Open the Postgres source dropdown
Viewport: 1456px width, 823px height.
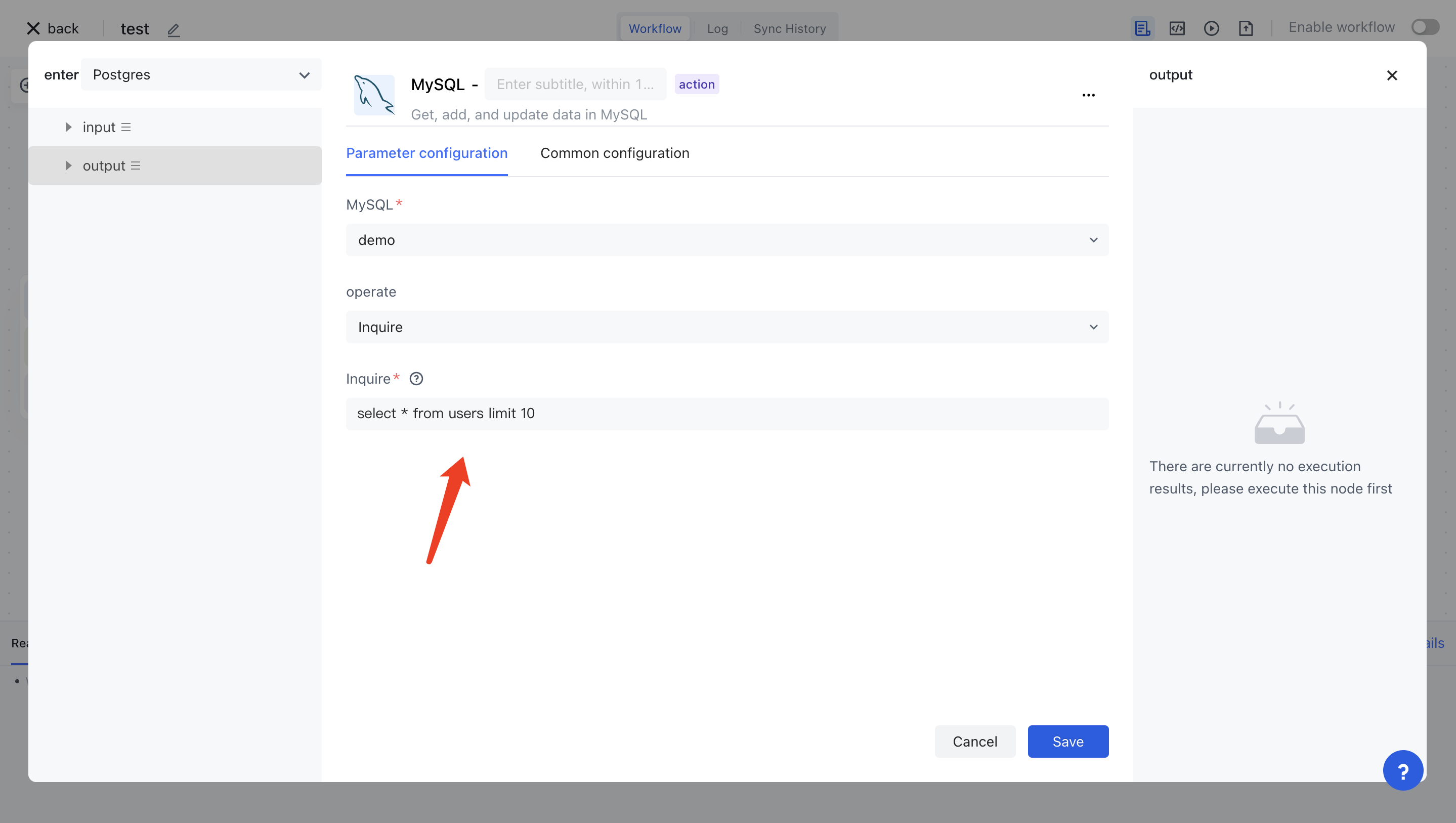pos(201,75)
